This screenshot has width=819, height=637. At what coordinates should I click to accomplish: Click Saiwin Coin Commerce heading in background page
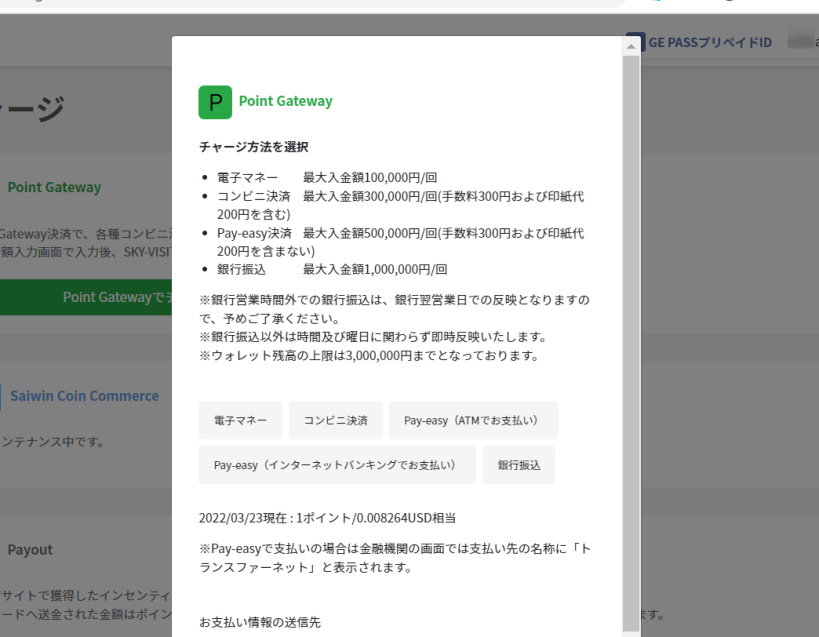tap(85, 396)
